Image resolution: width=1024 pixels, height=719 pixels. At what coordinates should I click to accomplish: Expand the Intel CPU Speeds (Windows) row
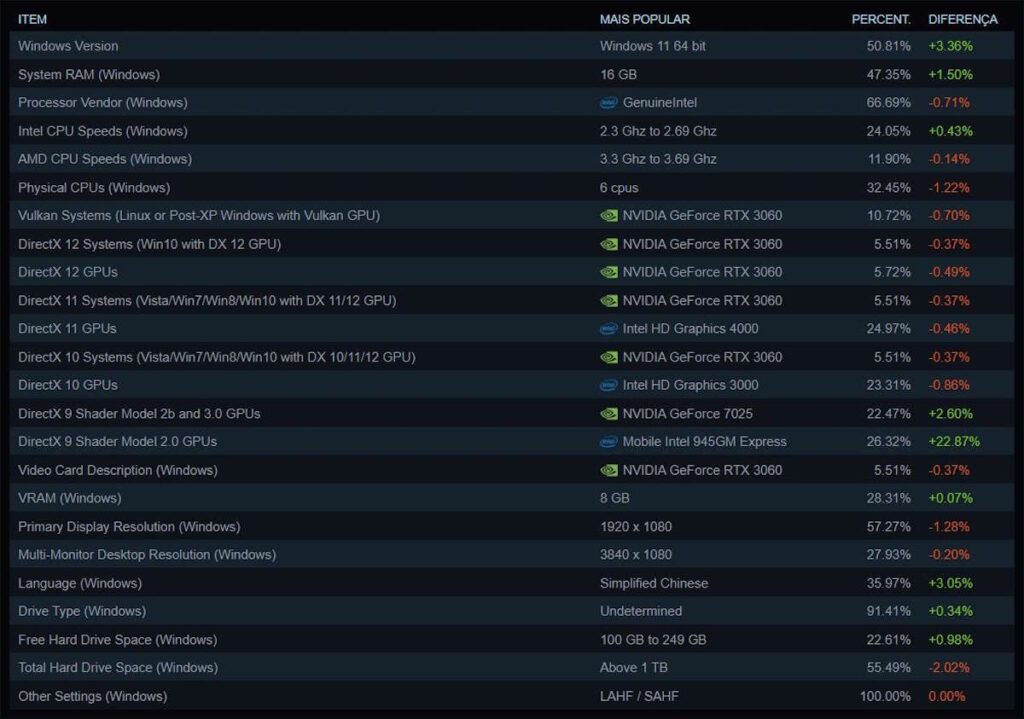(511, 131)
